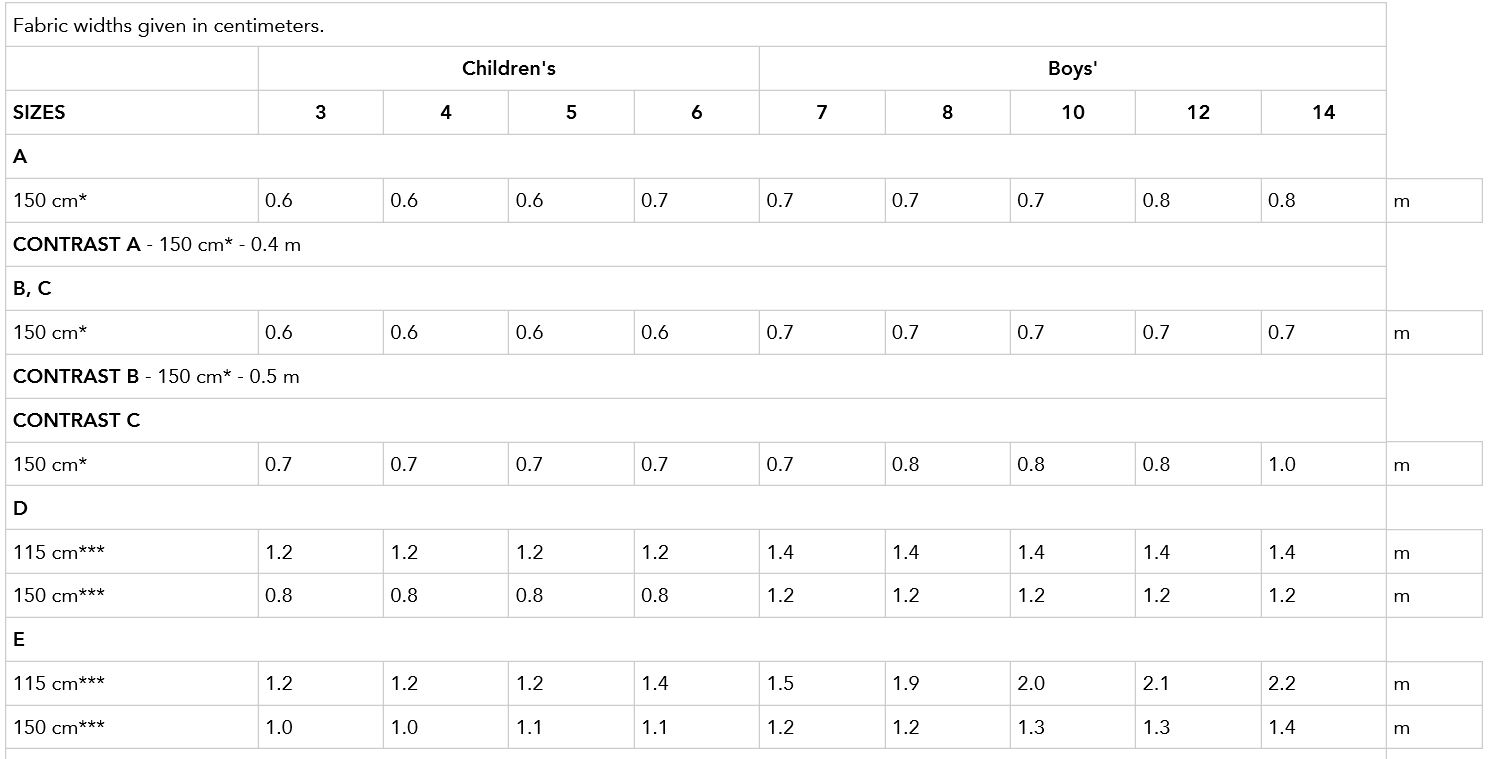Click the Boys' column group header

pyautogui.click(x=1072, y=69)
